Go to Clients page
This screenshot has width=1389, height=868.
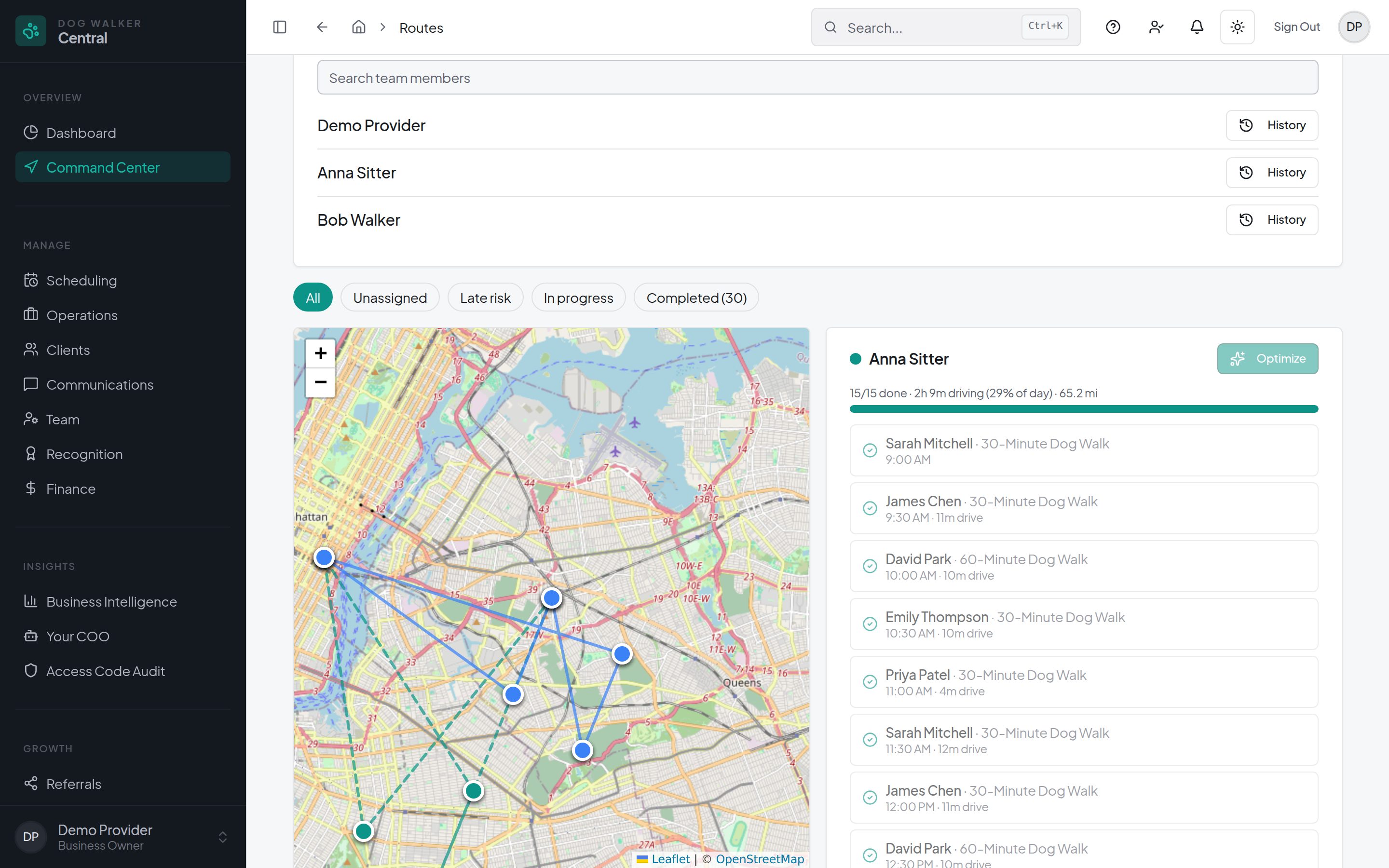click(x=123, y=350)
